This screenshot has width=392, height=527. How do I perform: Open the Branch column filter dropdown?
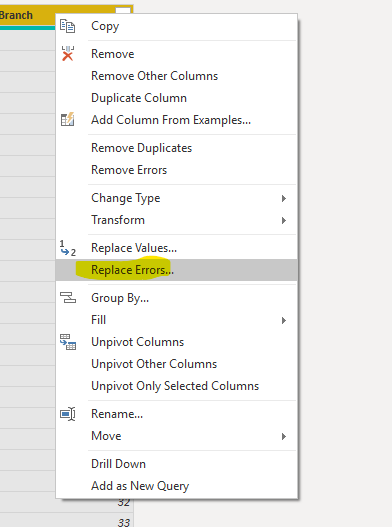pos(123,10)
